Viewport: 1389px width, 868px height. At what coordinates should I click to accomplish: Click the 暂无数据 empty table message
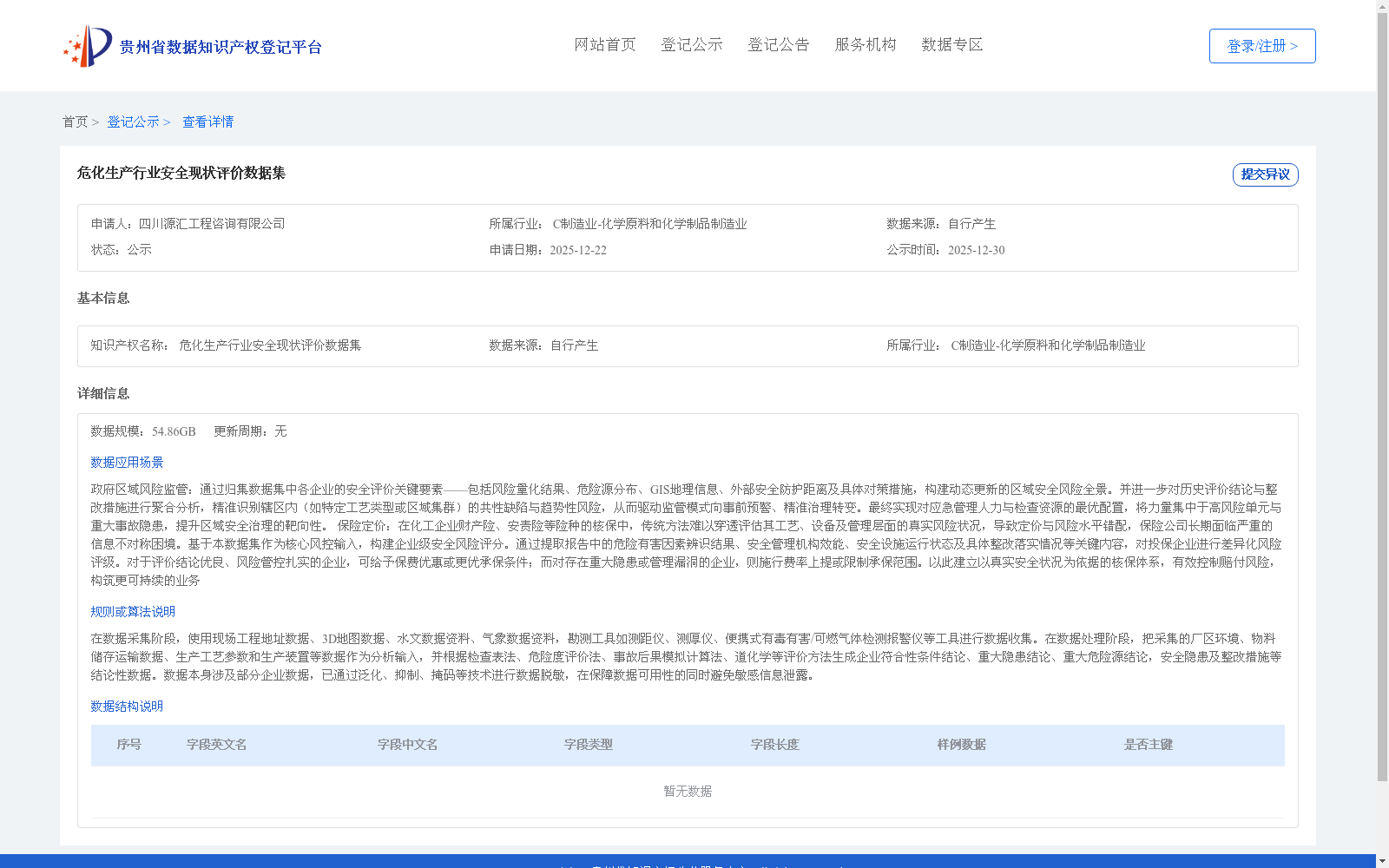point(688,792)
